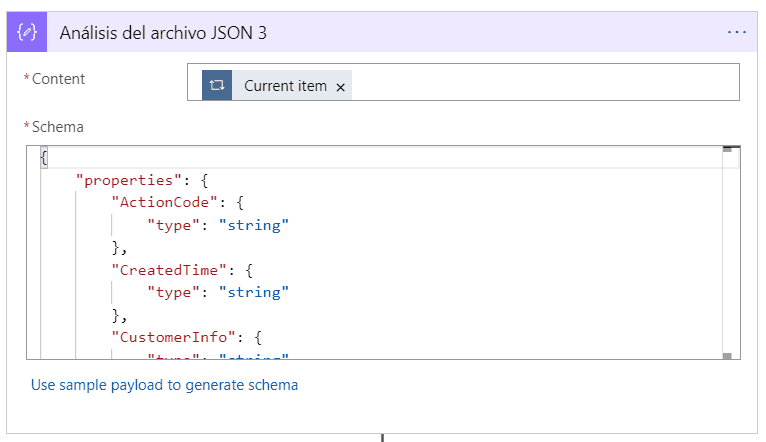Screen dimensions: 766x442
Task: Click the Parse JSON action icon
Action: (27, 32)
